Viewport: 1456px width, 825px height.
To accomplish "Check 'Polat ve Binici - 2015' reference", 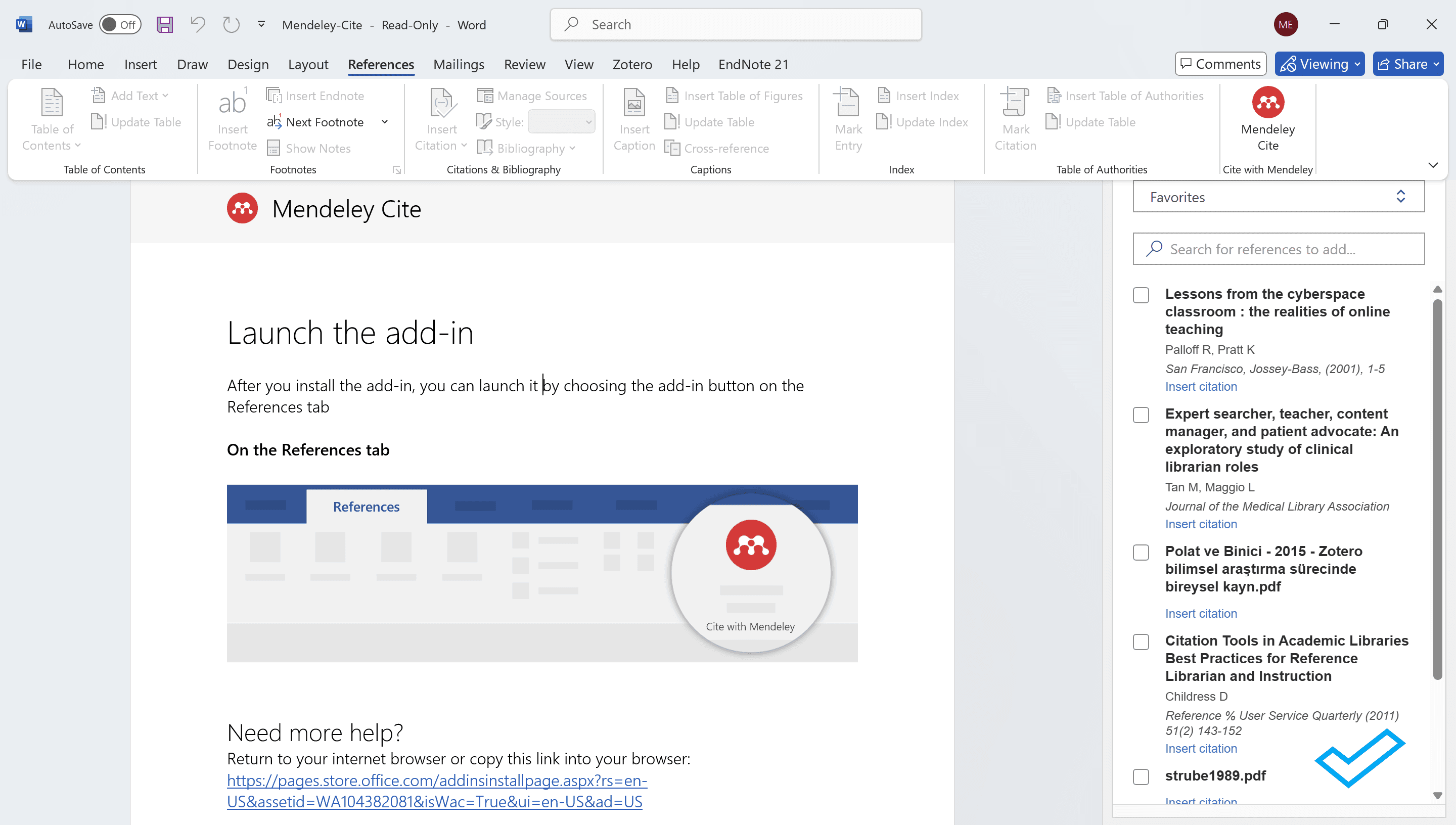I will pyautogui.click(x=1141, y=553).
